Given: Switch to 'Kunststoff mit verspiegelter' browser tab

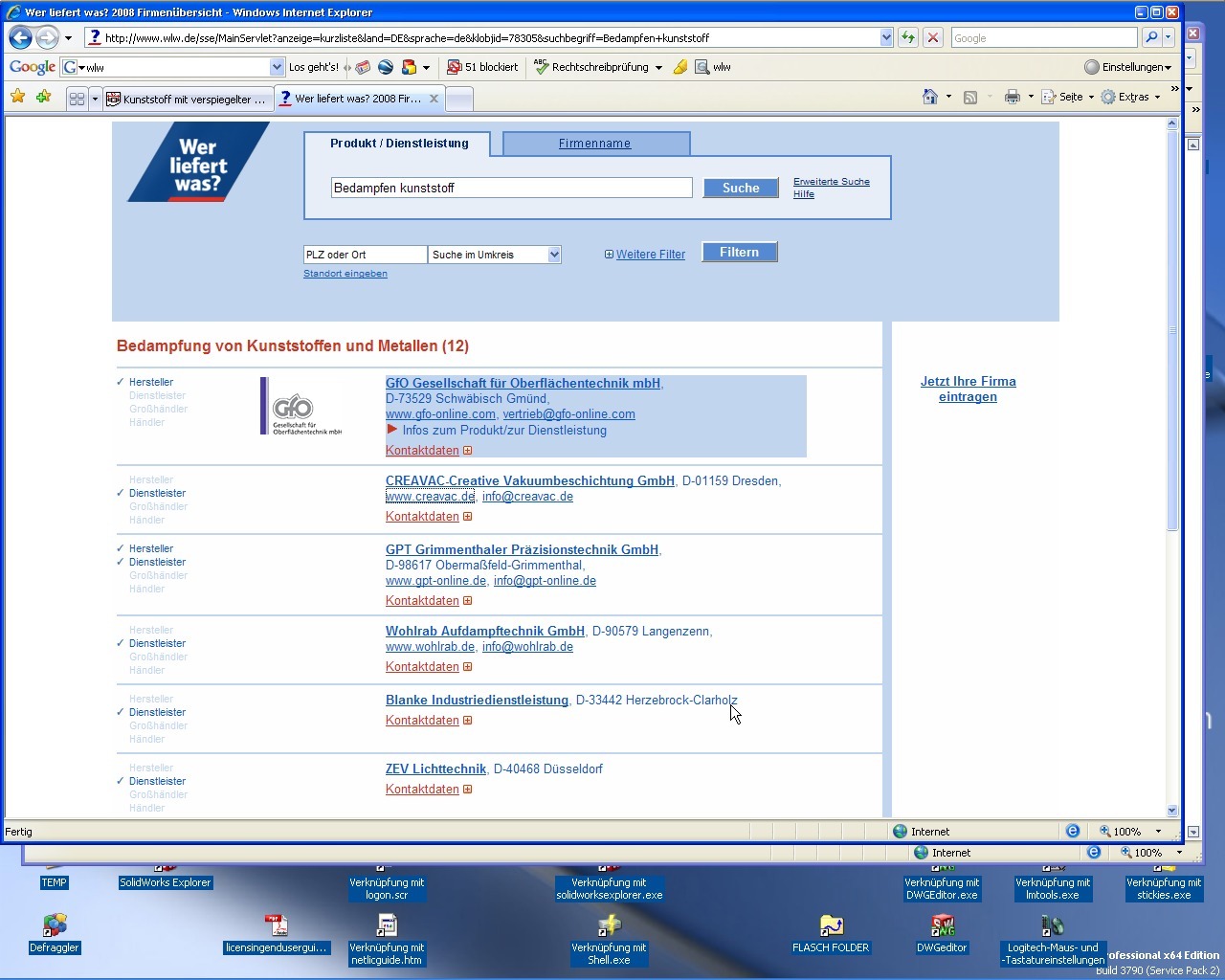Looking at the screenshot, I should pyautogui.click(x=187, y=99).
